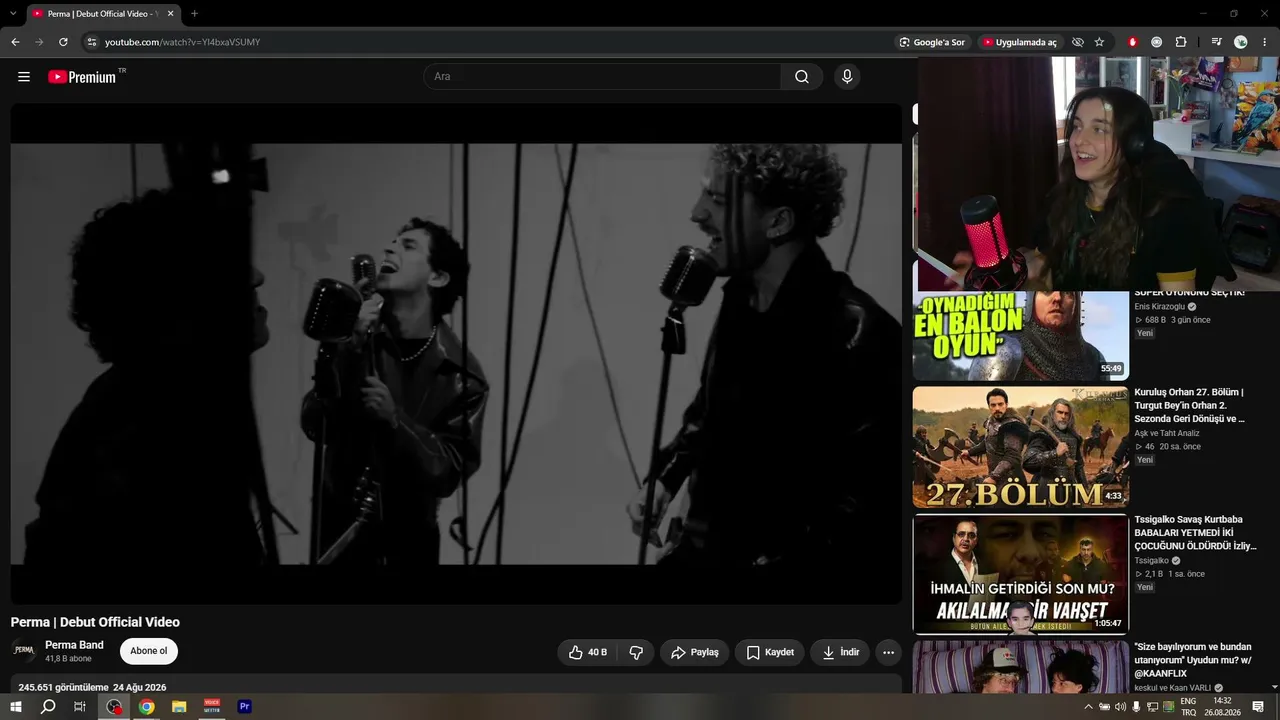Screen dimensions: 1280x720
Task: Open the Windows notification center
Action: coord(1258,707)
